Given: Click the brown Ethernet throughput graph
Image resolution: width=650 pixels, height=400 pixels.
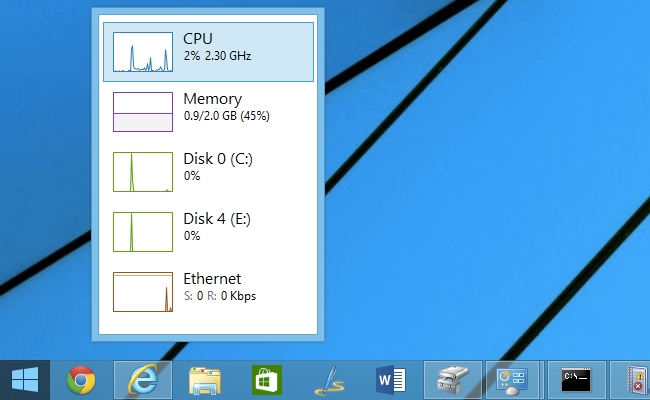Looking at the screenshot, I should point(143,292).
